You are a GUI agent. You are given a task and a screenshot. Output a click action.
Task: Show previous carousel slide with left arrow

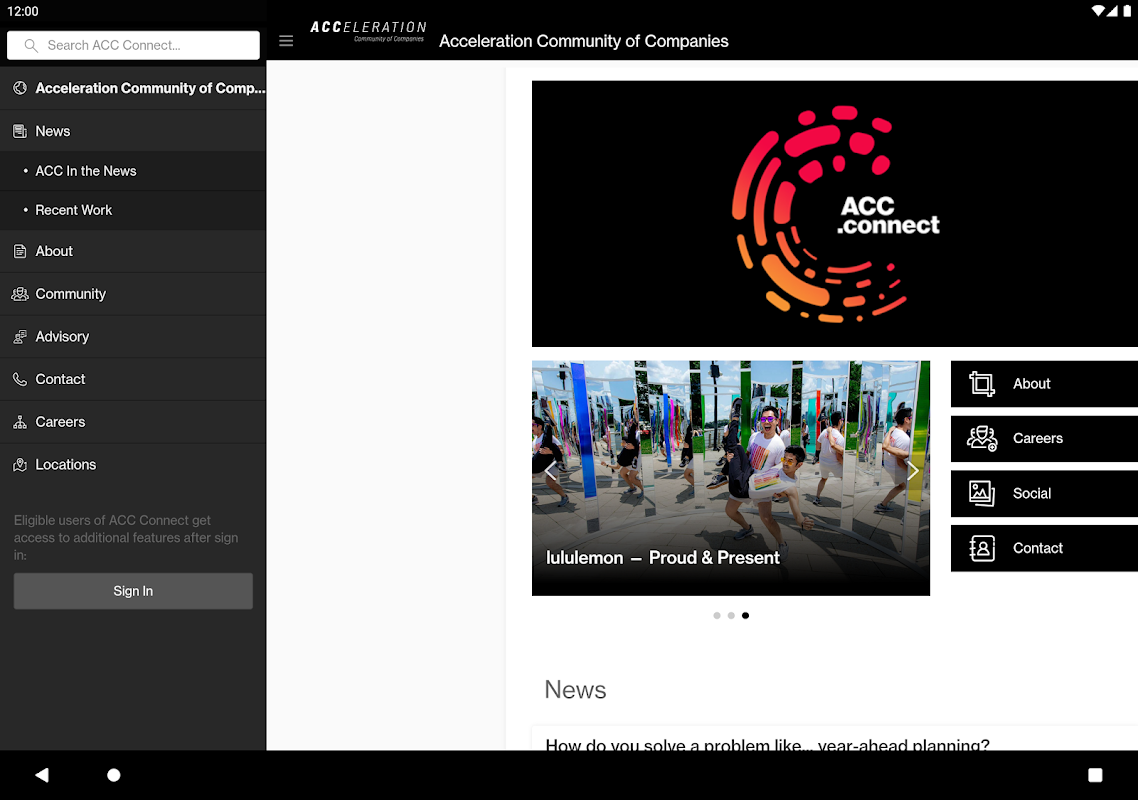point(551,470)
